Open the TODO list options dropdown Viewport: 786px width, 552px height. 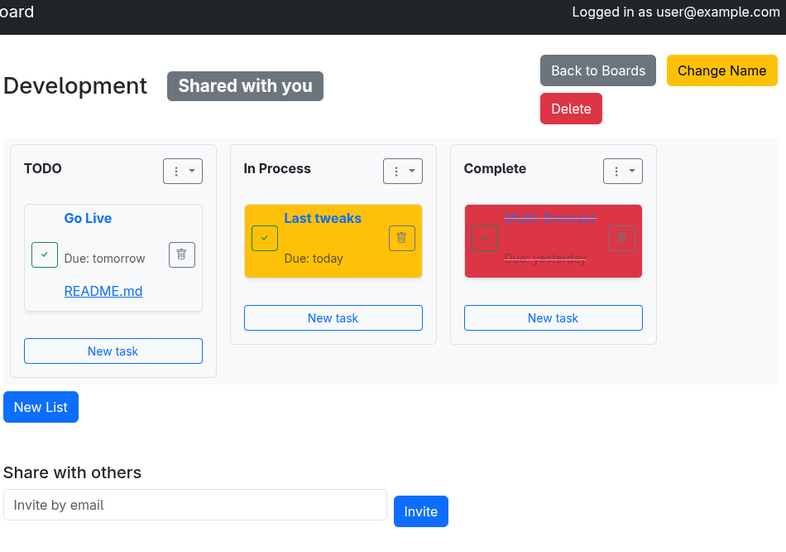pyautogui.click(x=182, y=171)
